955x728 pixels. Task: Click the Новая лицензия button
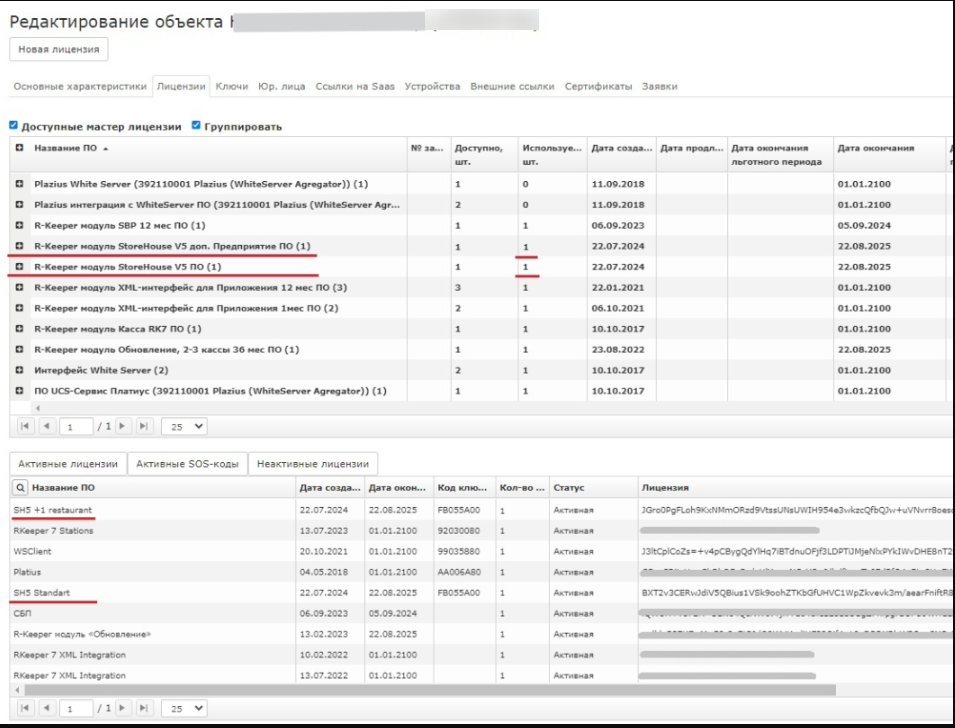pyautogui.click(x=58, y=49)
